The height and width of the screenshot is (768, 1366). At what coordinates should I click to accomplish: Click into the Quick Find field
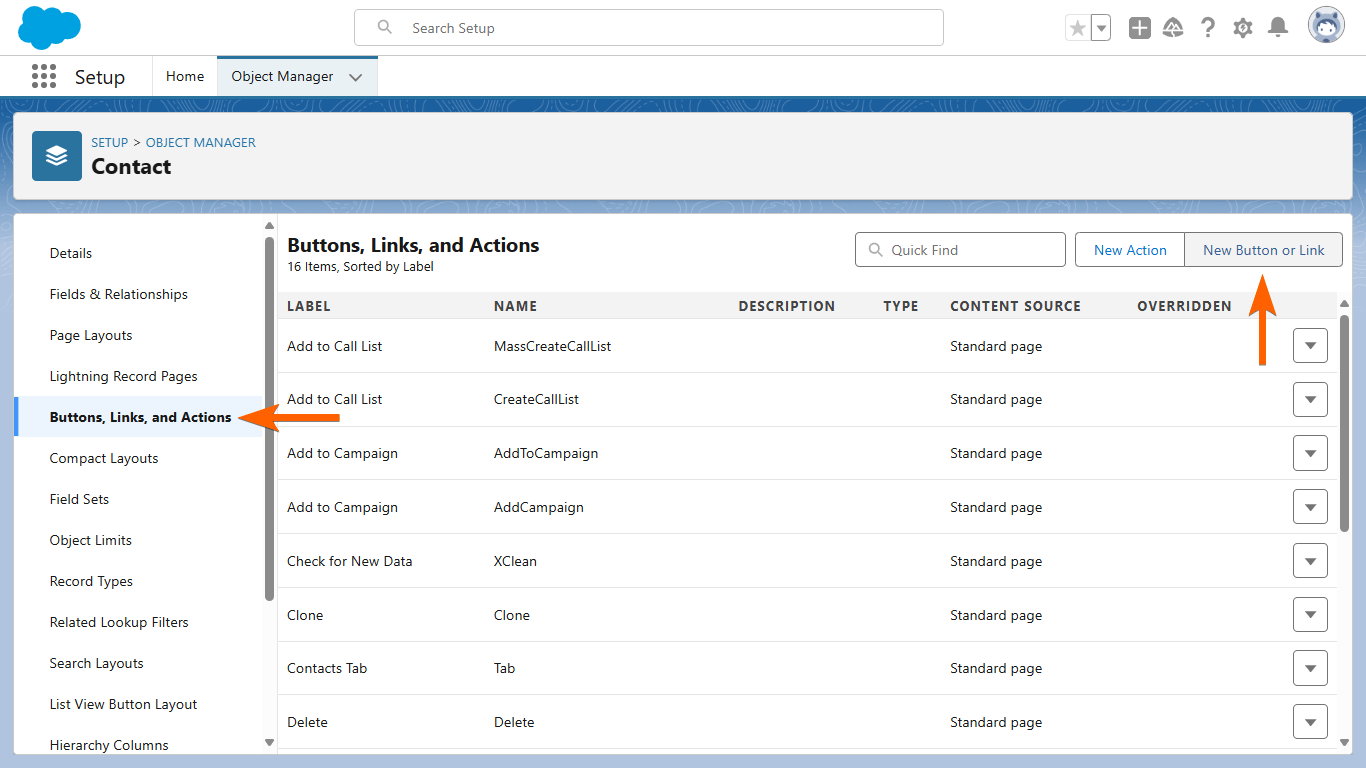(x=970, y=250)
